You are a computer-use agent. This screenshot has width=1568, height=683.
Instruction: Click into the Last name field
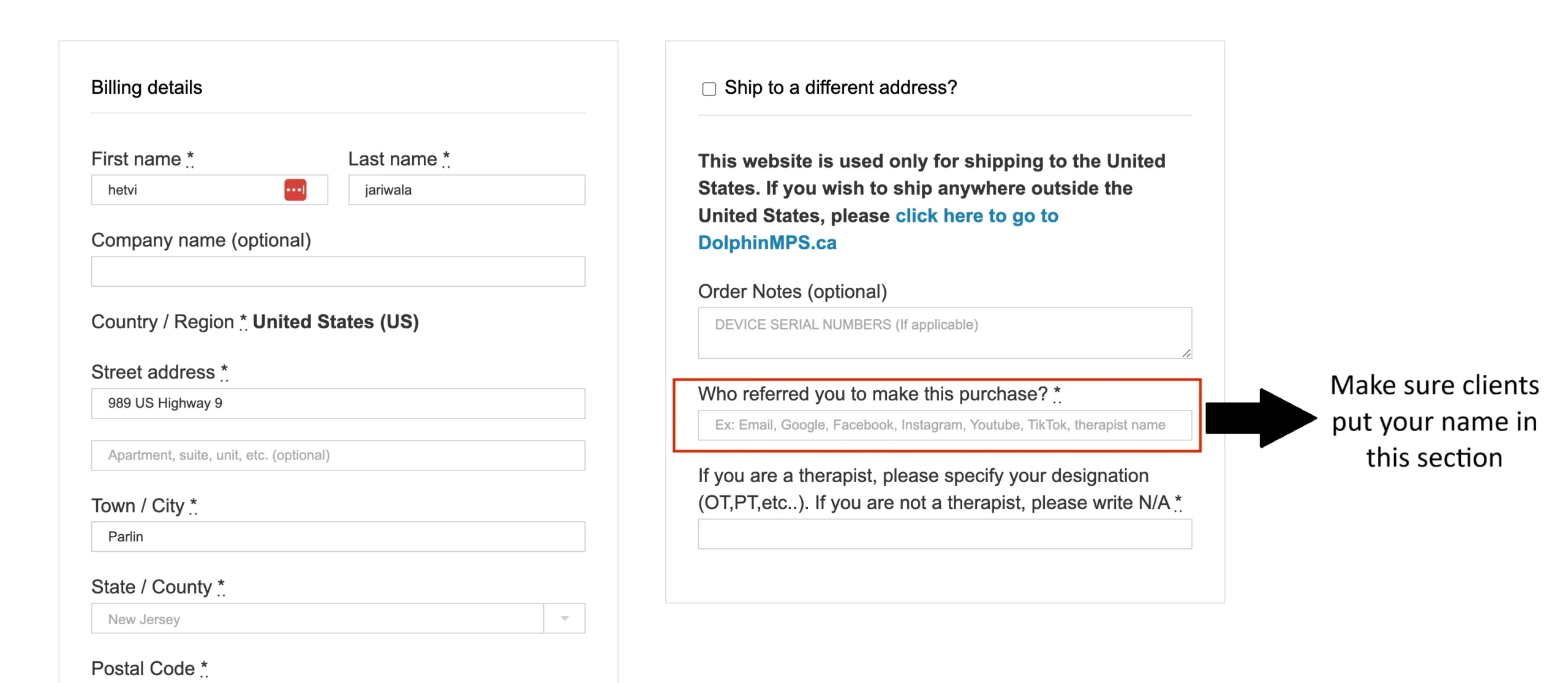pyautogui.click(x=466, y=190)
